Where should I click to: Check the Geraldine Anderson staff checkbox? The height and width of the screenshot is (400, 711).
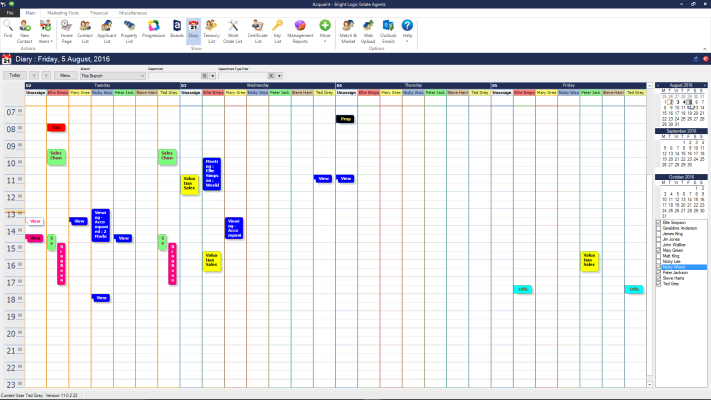point(658,228)
